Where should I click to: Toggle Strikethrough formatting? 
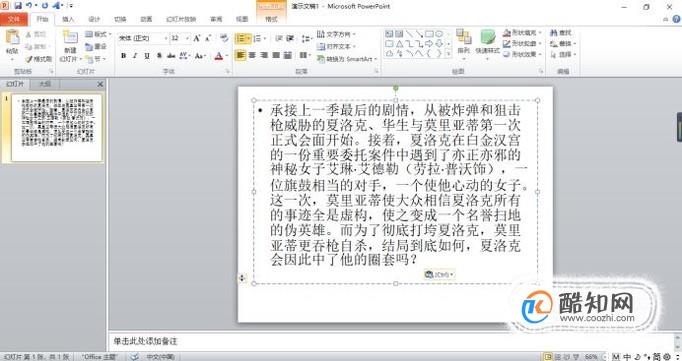click(x=171, y=56)
